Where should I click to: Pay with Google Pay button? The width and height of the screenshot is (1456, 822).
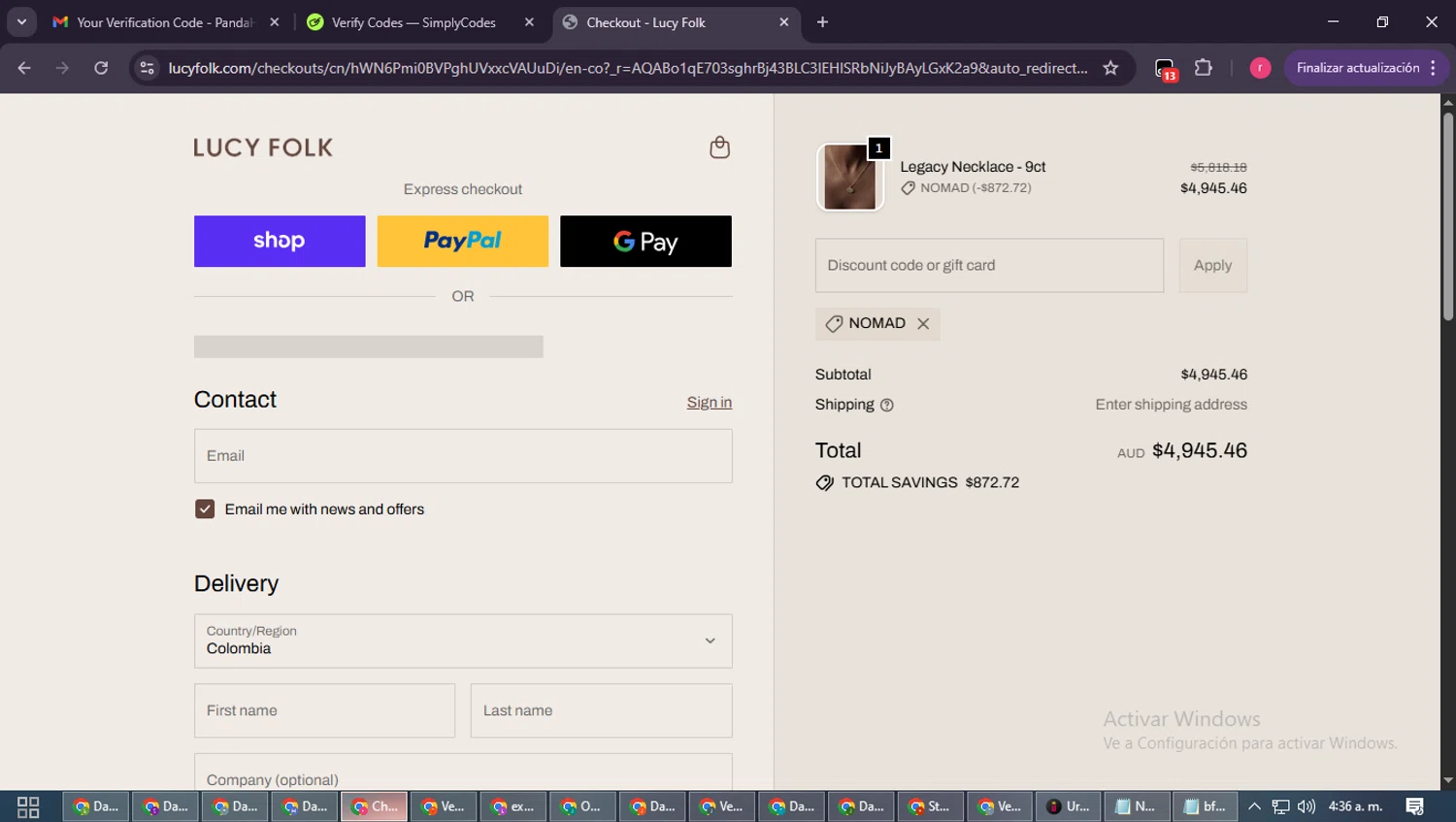645,241
